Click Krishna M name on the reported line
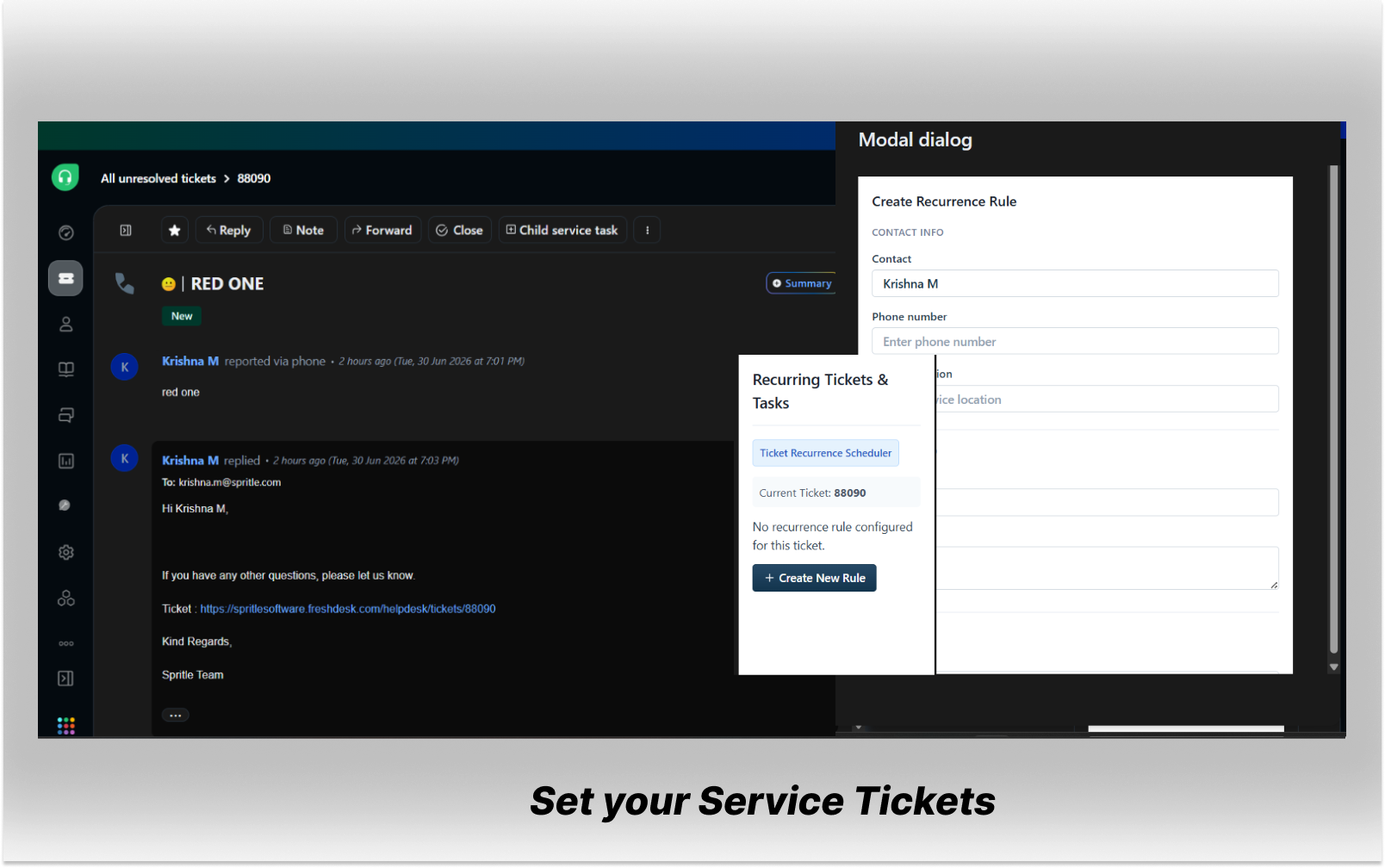The height and width of the screenshot is (868, 1385). [x=190, y=361]
